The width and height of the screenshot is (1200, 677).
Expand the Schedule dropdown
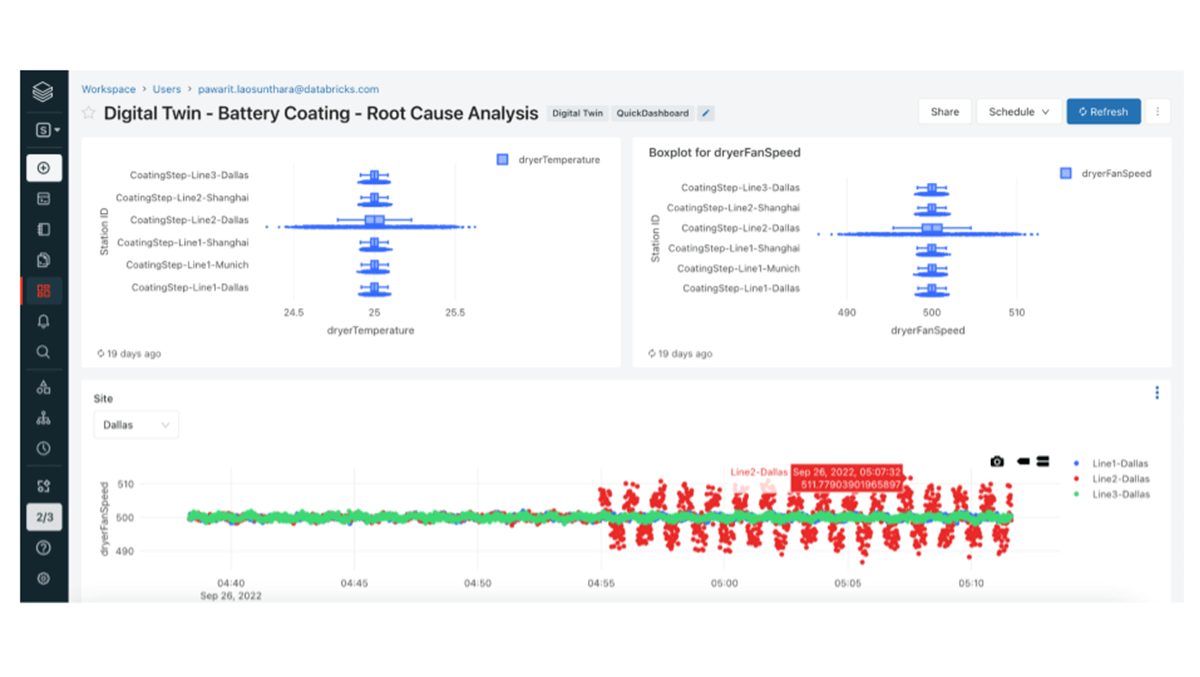1018,112
